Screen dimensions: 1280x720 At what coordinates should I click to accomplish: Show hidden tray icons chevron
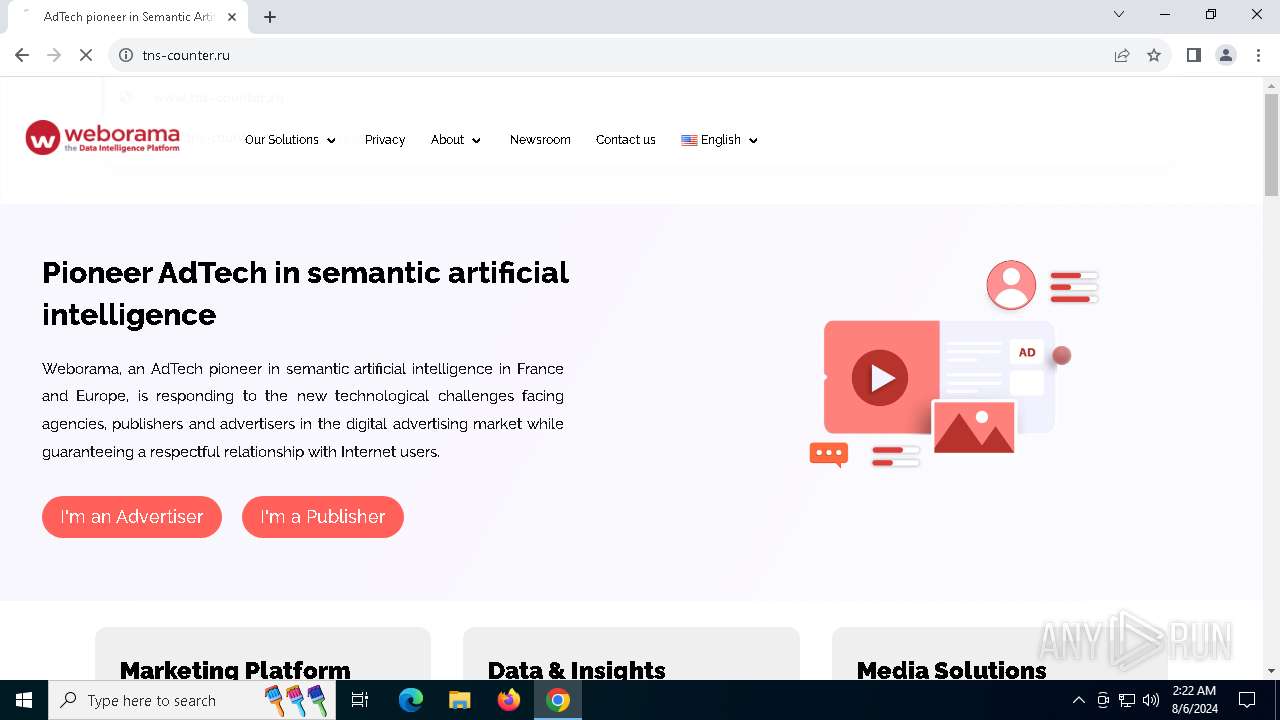tap(1078, 700)
